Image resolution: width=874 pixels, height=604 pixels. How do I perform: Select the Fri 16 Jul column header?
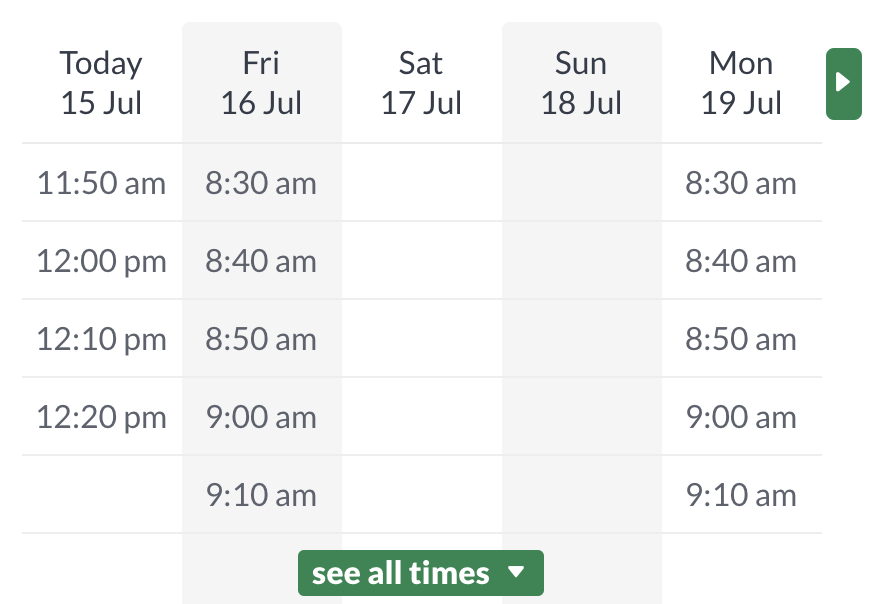click(x=261, y=82)
